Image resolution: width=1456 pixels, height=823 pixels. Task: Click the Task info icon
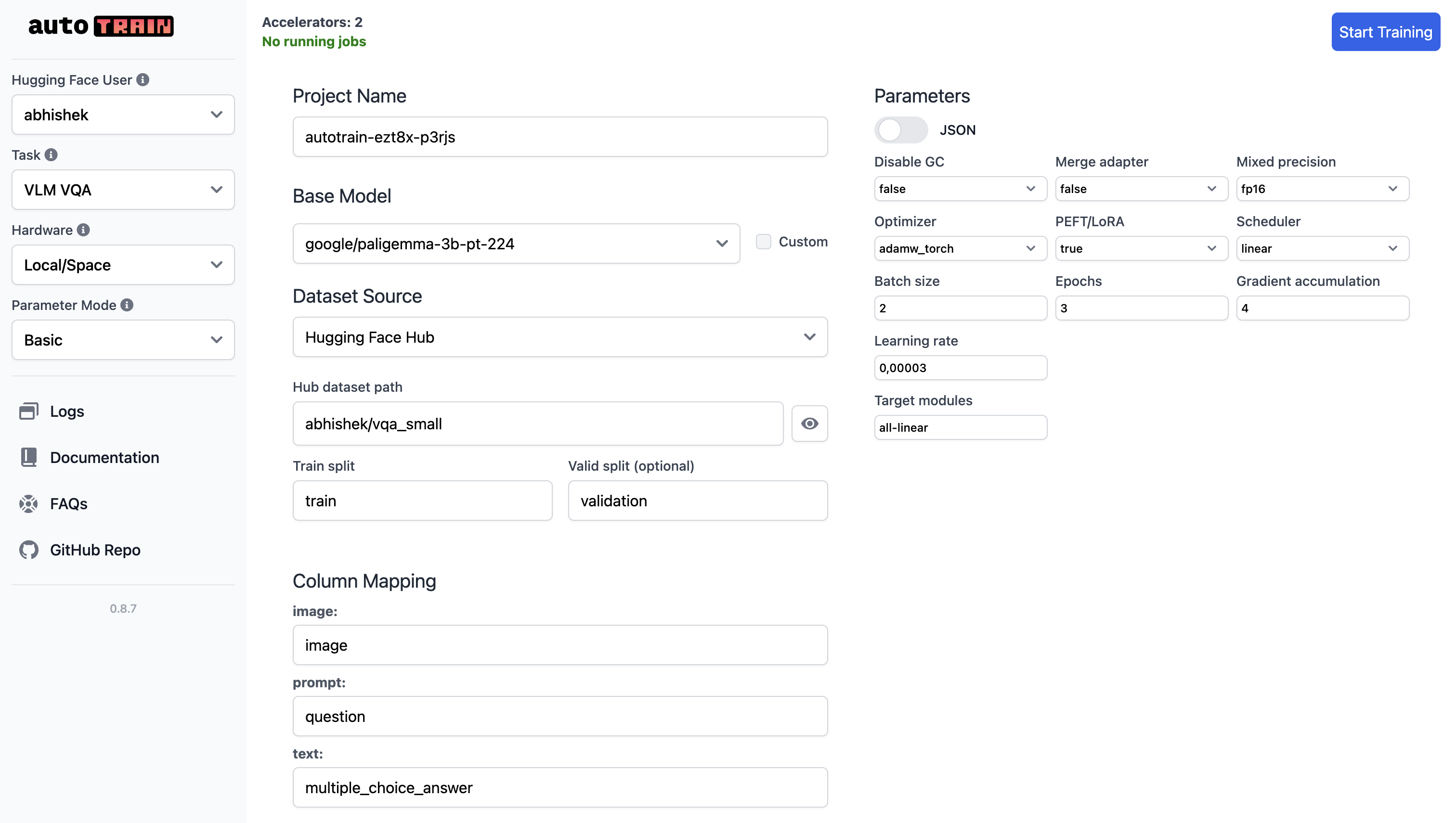click(x=51, y=155)
